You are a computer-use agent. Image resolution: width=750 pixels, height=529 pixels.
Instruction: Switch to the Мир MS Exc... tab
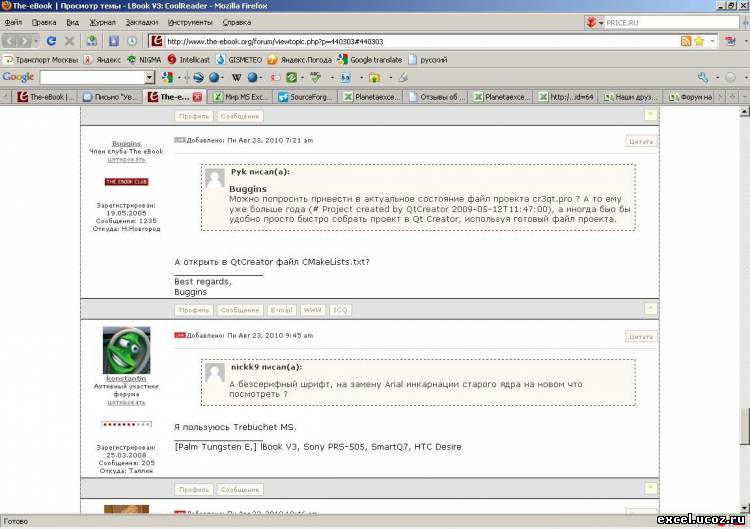pos(241,97)
